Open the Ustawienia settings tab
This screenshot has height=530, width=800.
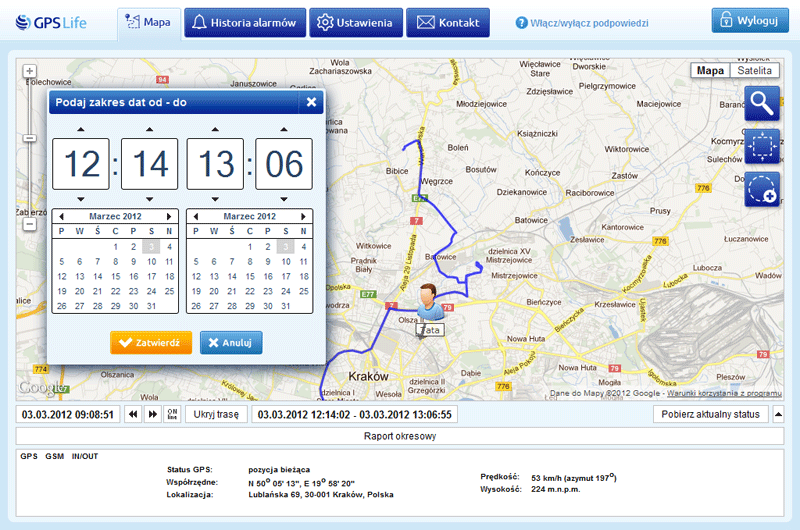pos(356,23)
